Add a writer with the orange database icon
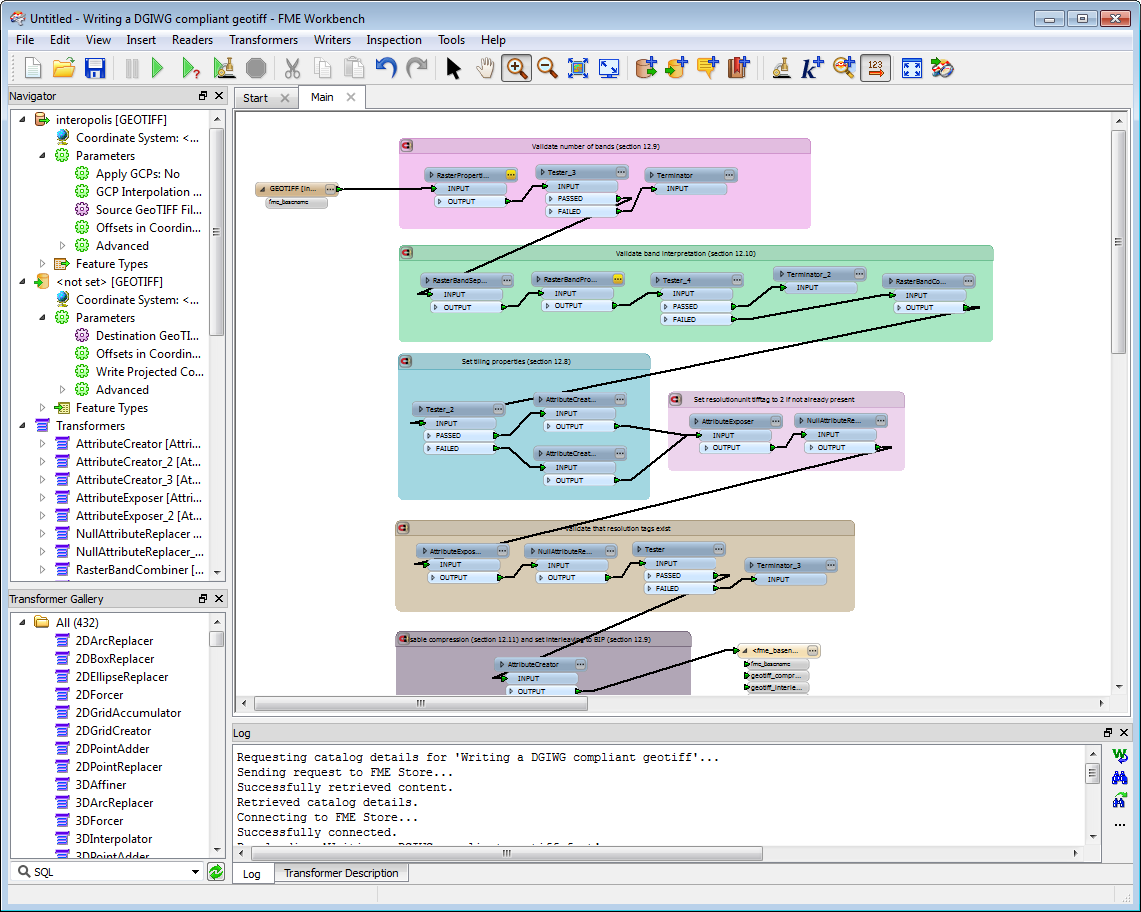Image resolution: width=1141 pixels, height=912 pixels. pyautogui.click(x=677, y=68)
